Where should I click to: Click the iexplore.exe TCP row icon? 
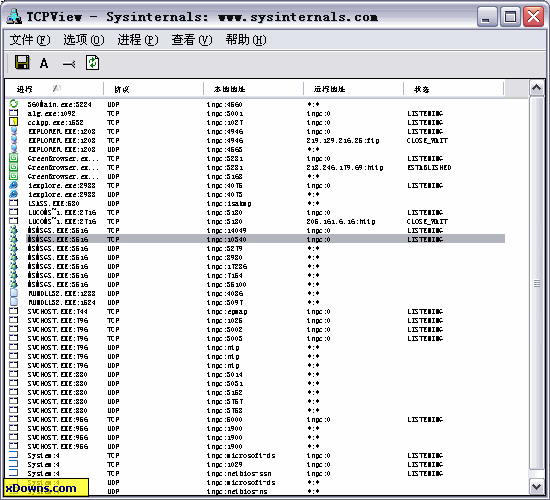tap(13, 185)
